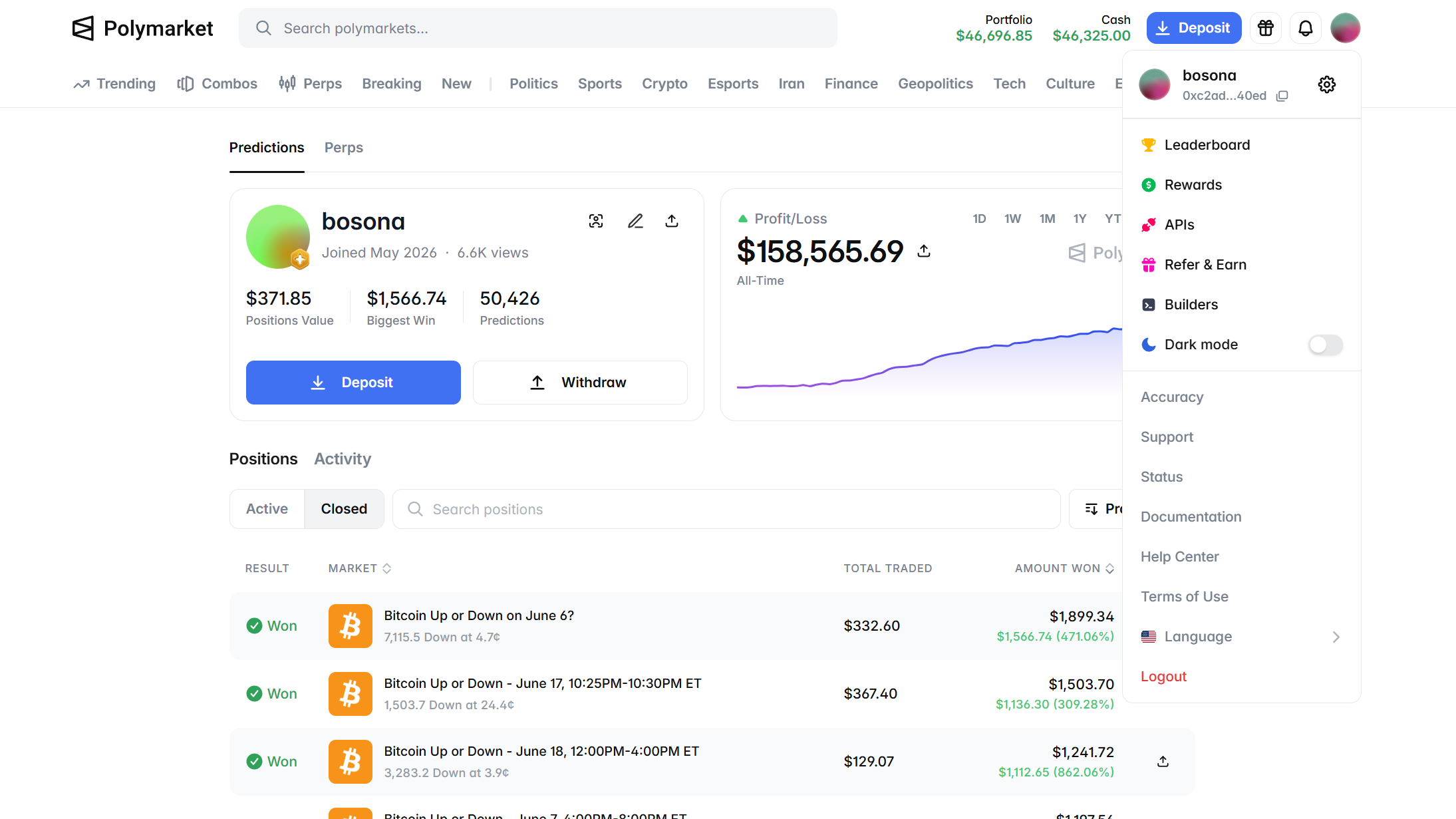Focus the Search positions field
Image resolution: width=1456 pixels, height=819 pixels.
[x=726, y=509]
